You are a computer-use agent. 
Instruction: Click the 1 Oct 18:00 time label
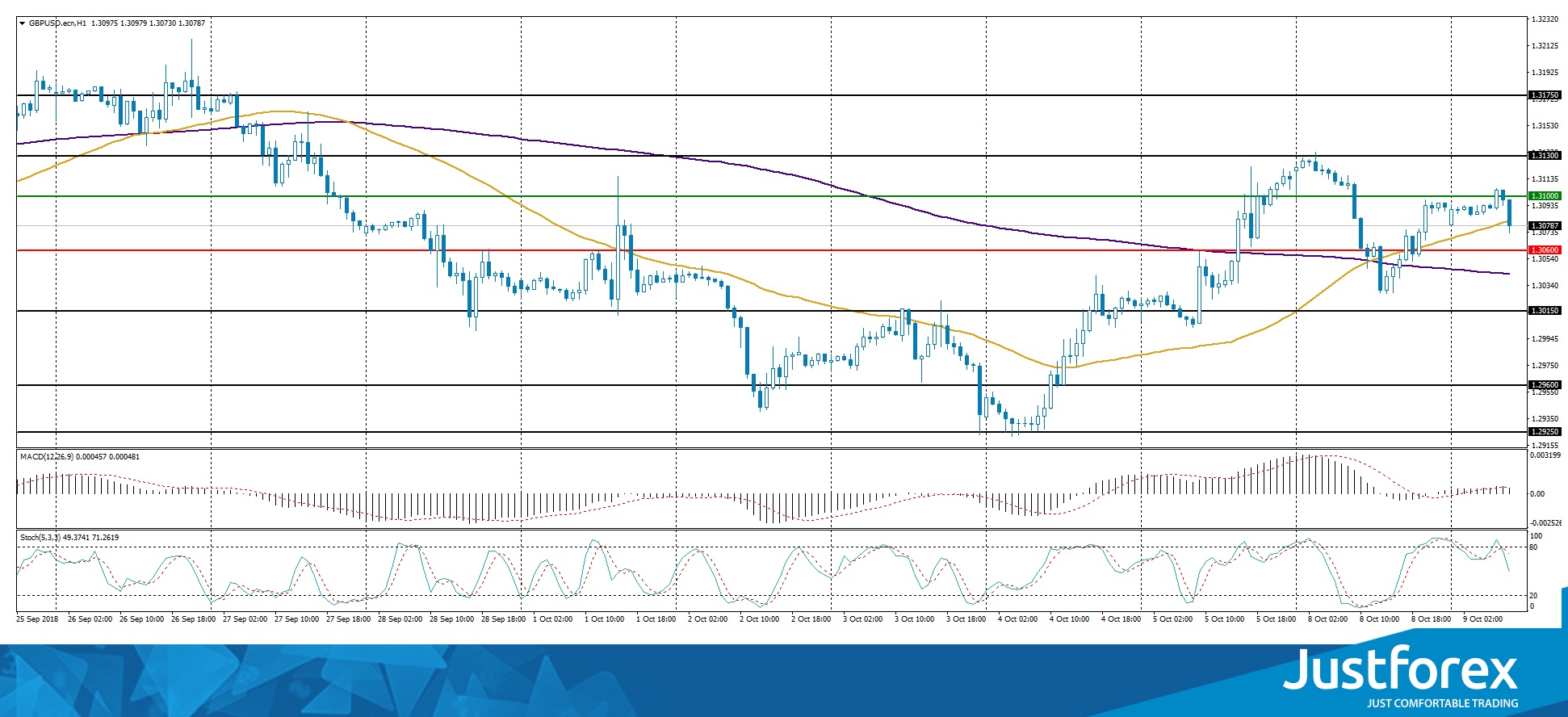click(x=656, y=619)
